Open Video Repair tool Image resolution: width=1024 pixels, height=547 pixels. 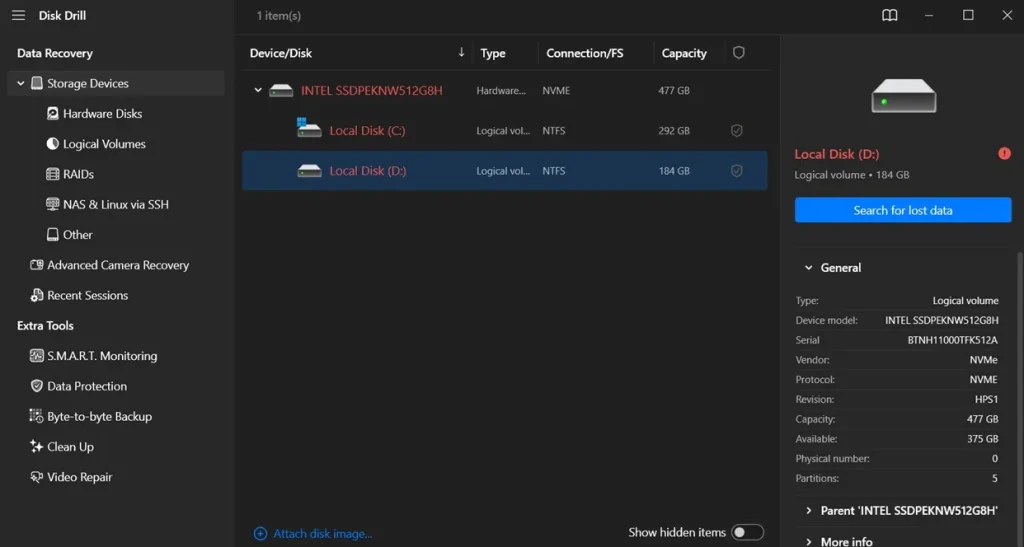pos(80,477)
